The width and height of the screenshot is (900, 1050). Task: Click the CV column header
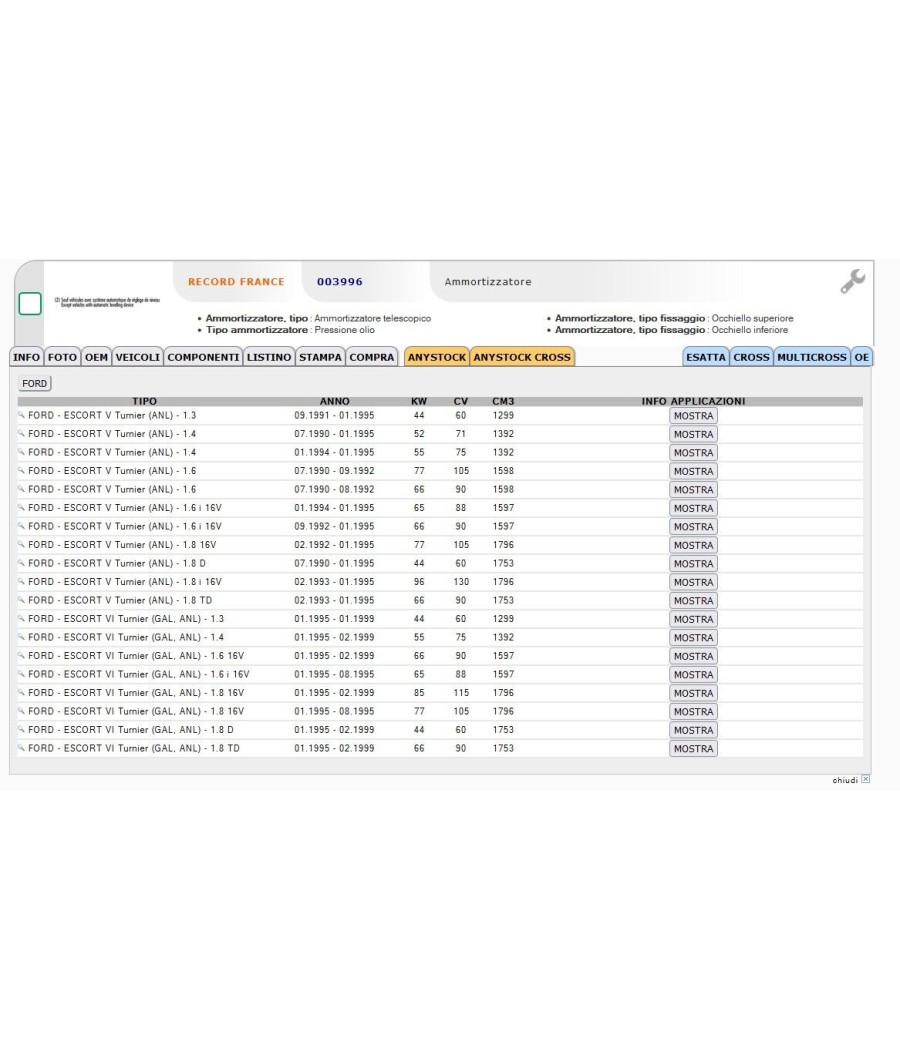[x=461, y=401]
